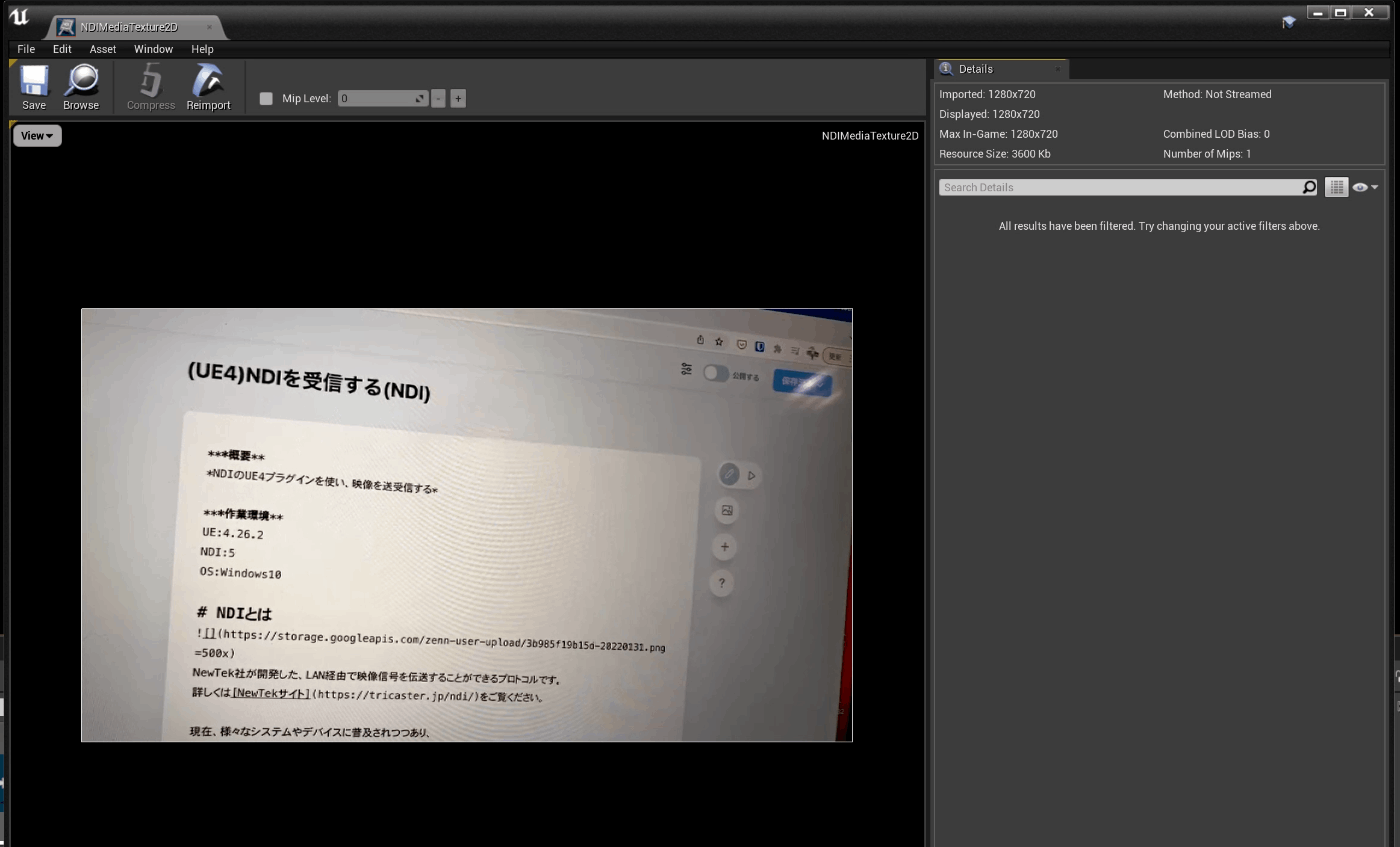The height and width of the screenshot is (847, 1400).
Task: Click the Displayed: 1280x720 text
Action: 989,114
